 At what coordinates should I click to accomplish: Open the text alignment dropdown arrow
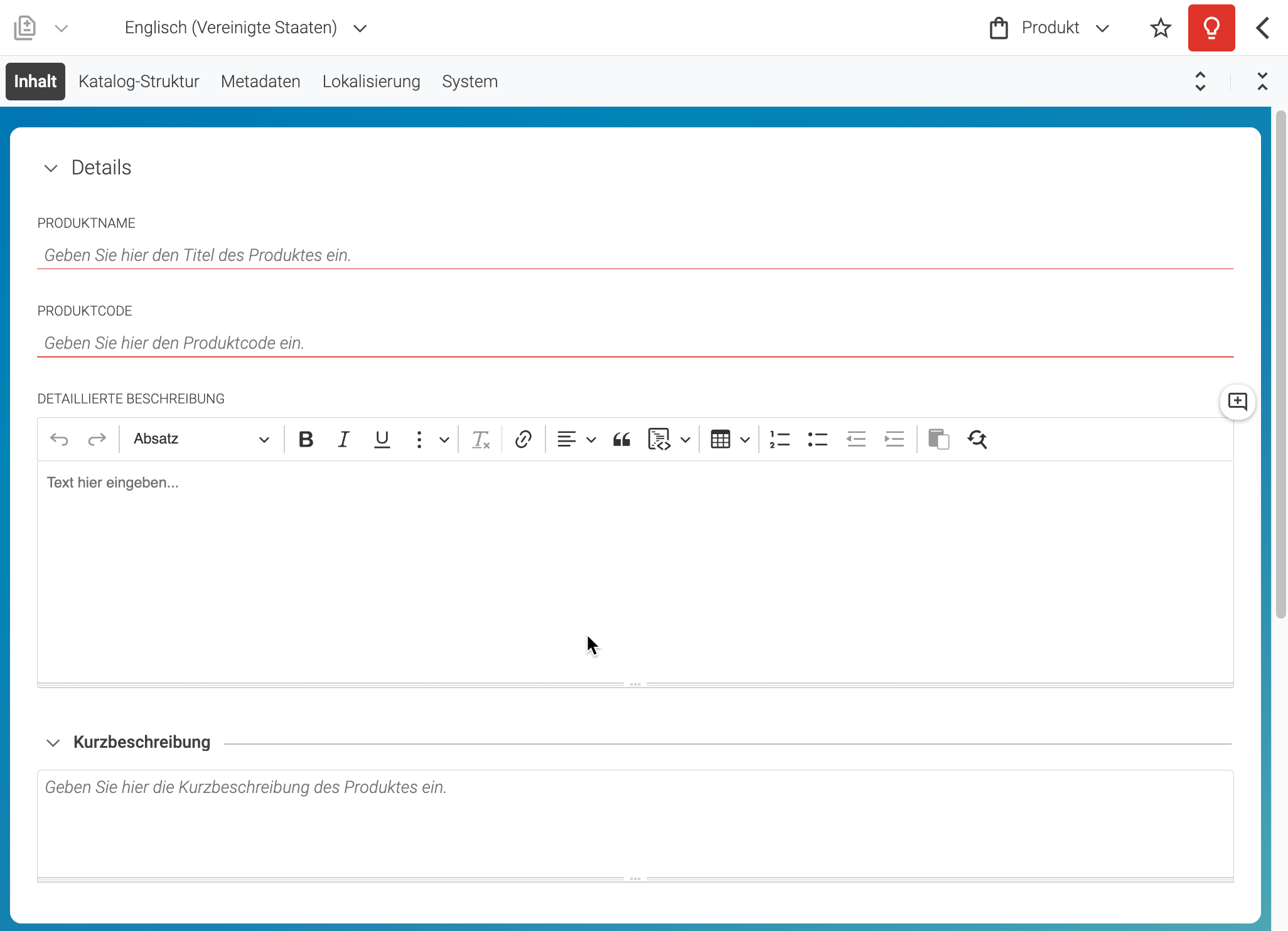pyautogui.click(x=591, y=440)
